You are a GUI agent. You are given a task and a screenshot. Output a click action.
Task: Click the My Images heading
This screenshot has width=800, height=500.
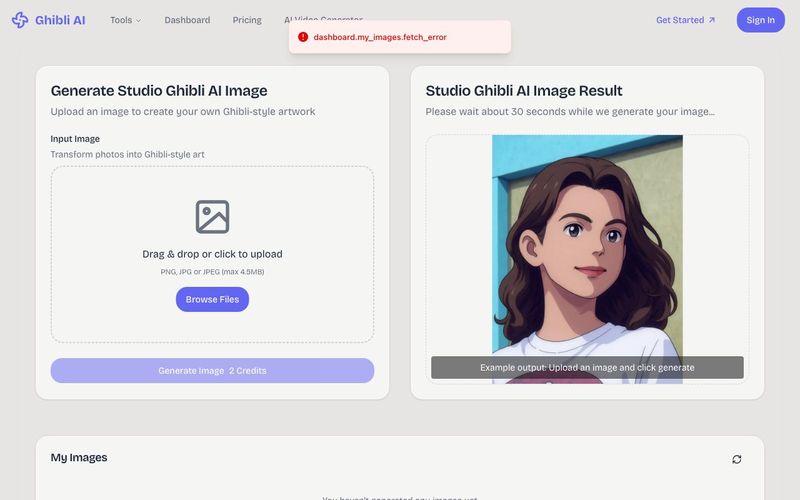(79, 458)
